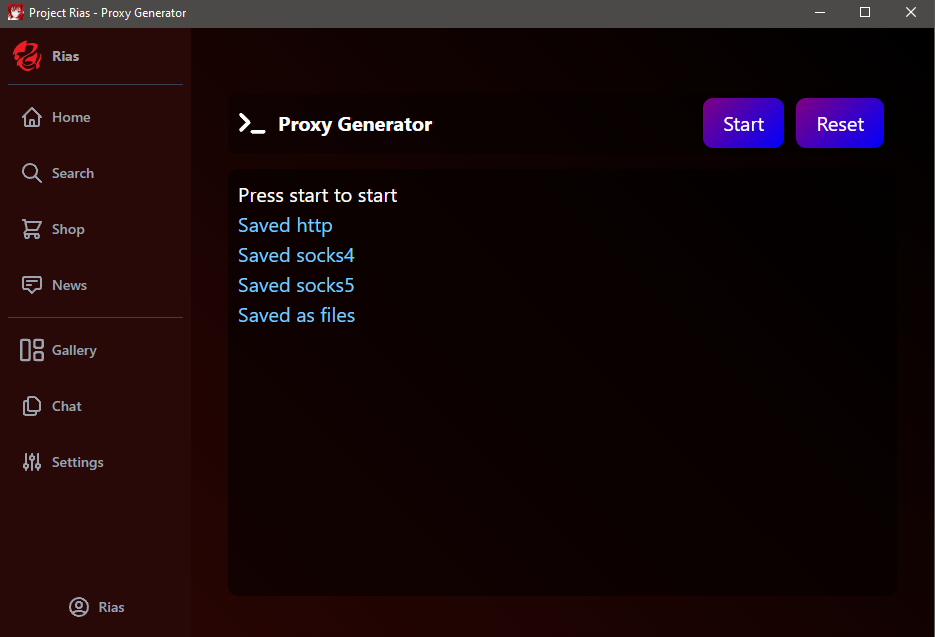The image size is (935, 637).
Task: Click the "Saved socks5" log line
Action: 296,285
